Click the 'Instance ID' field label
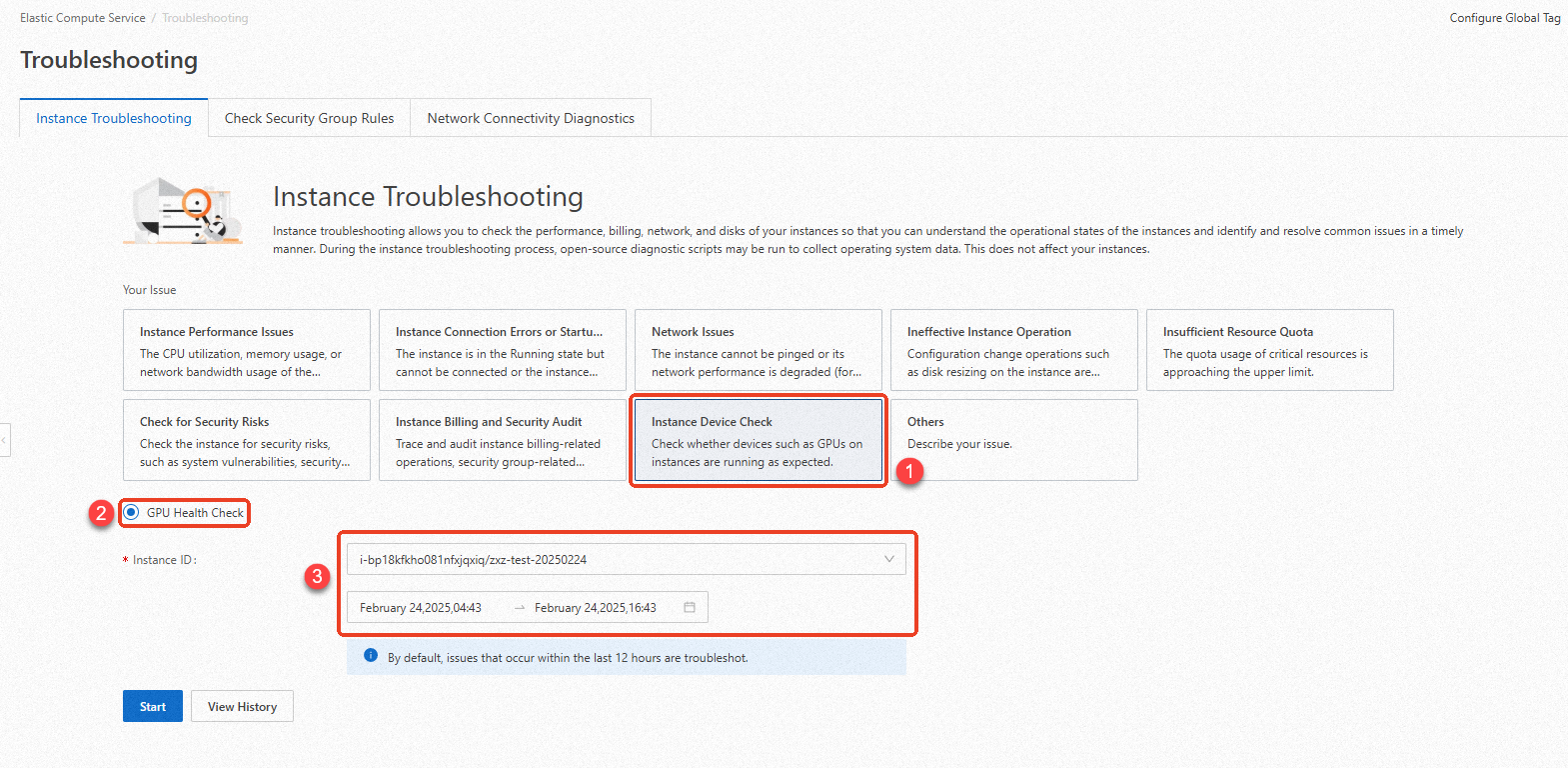Screen dimensions: 1568x768 point(164,560)
